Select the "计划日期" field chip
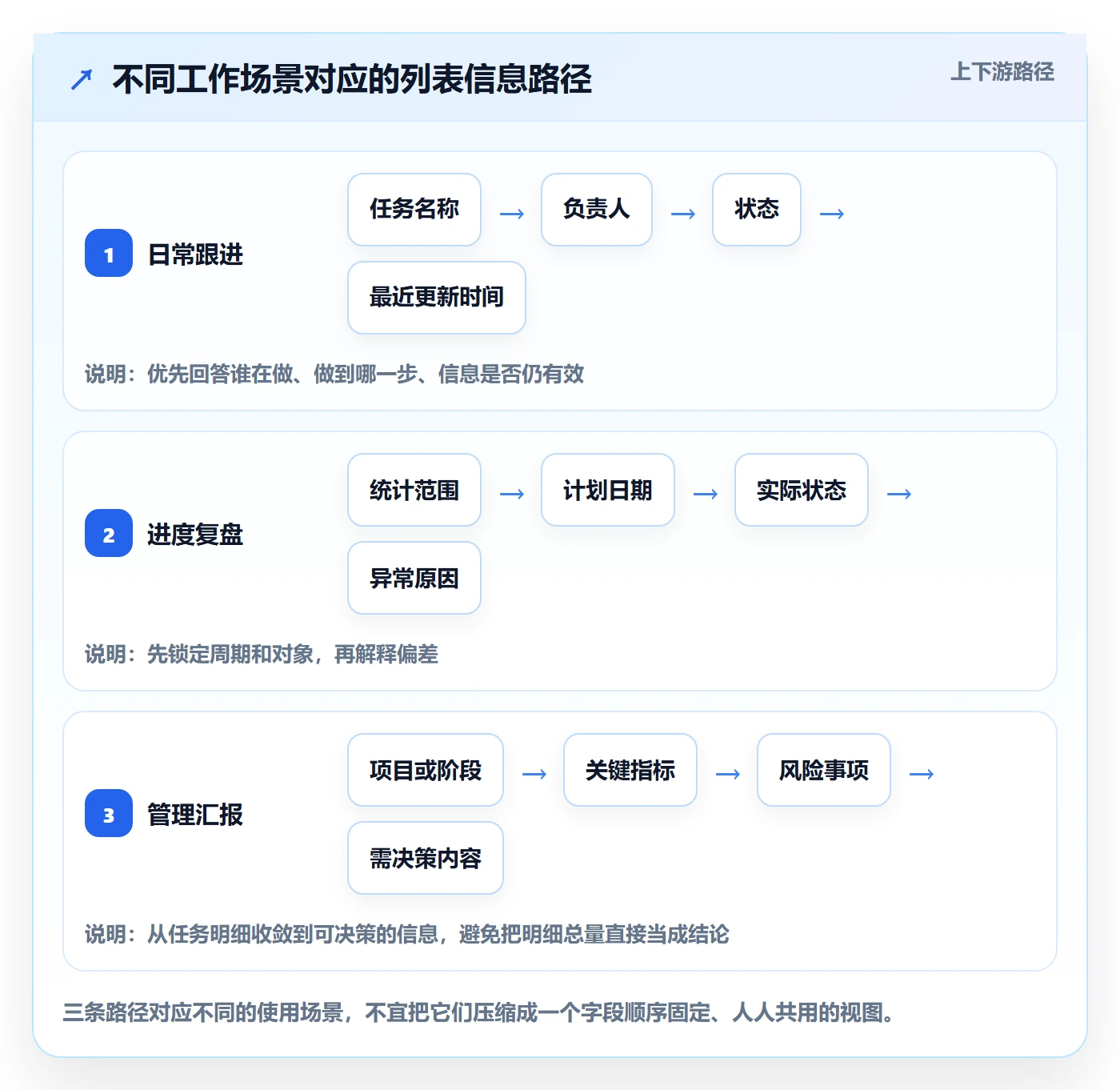Screen dimensions: 1120x1090 coord(608,490)
